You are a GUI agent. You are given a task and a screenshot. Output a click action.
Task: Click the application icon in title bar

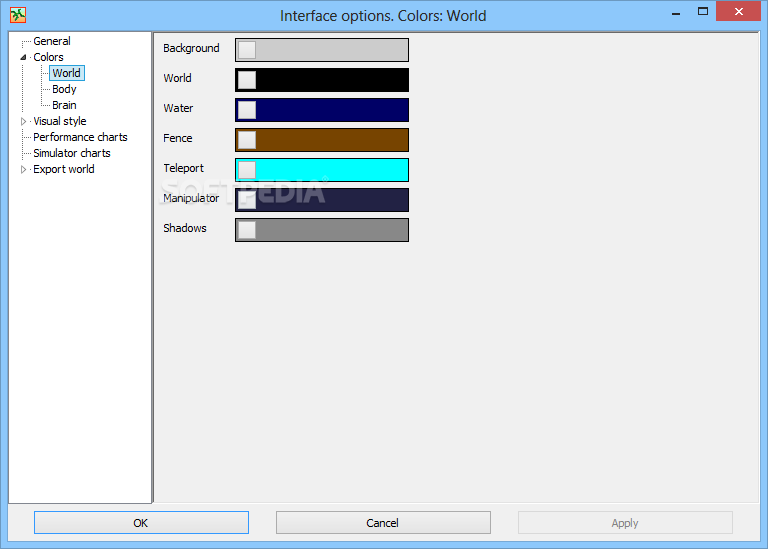tap(18, 15)
